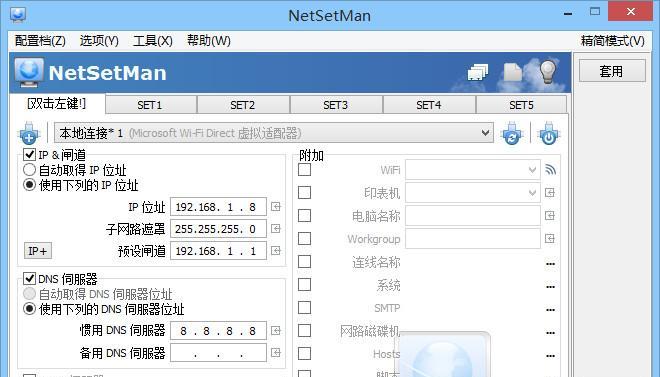Enable the 印表机 checkbox

point(304,193)
